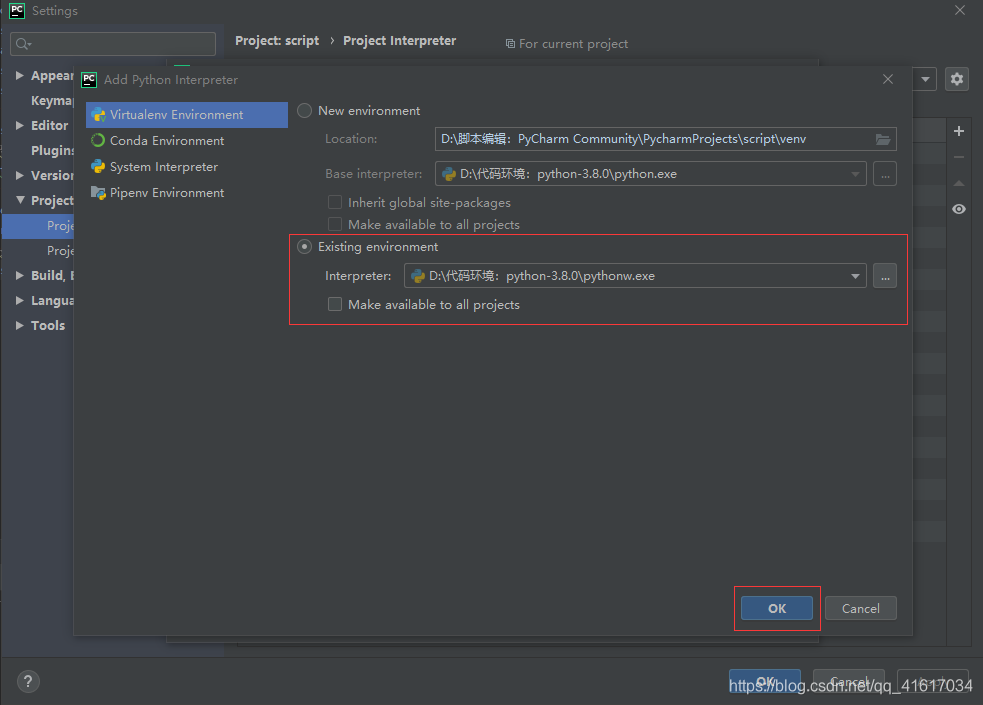983x705 pixels.
Task: Click the Conda green circle icon
Action: [x=98, y=140]
